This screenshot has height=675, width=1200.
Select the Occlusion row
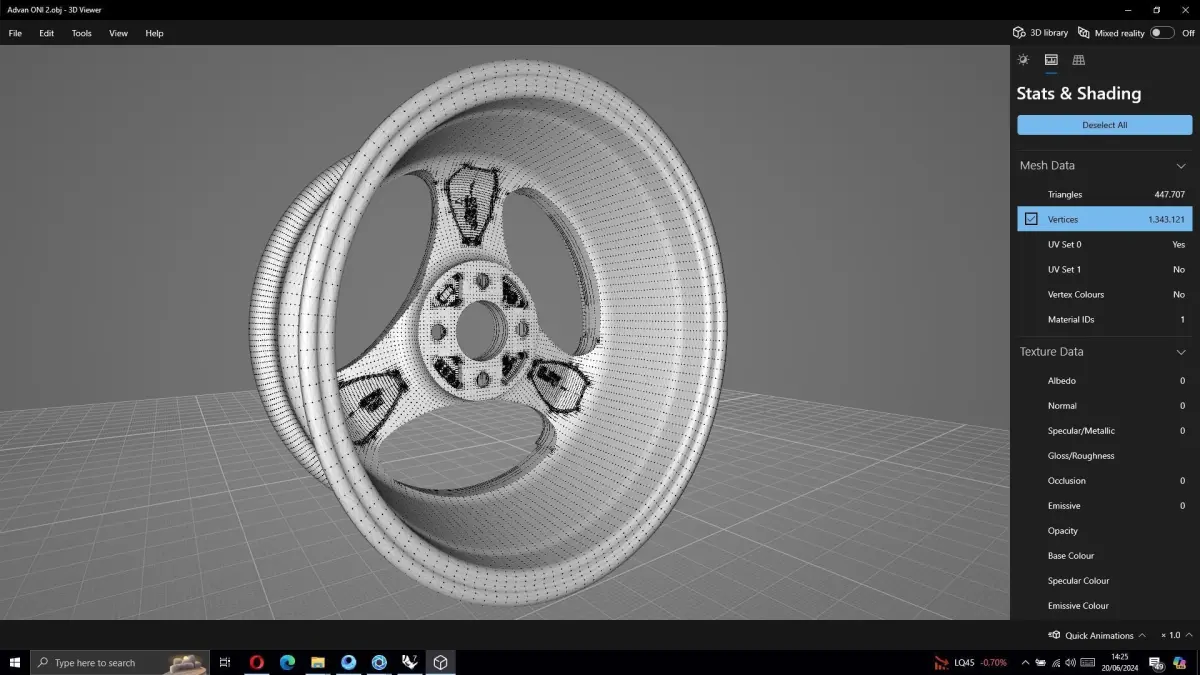coord(1105,480)
